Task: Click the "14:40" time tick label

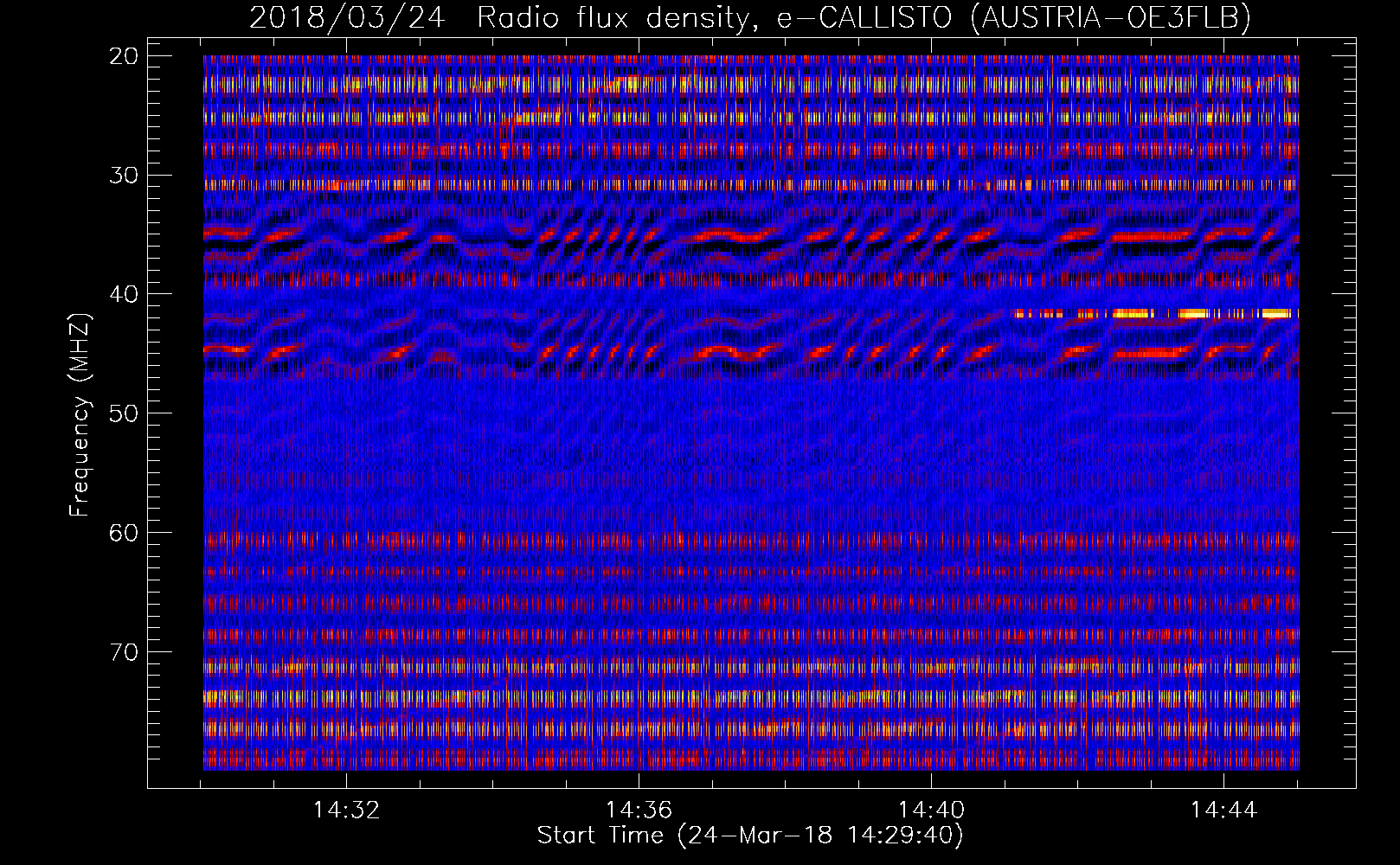Action: [x=931, y=811]
